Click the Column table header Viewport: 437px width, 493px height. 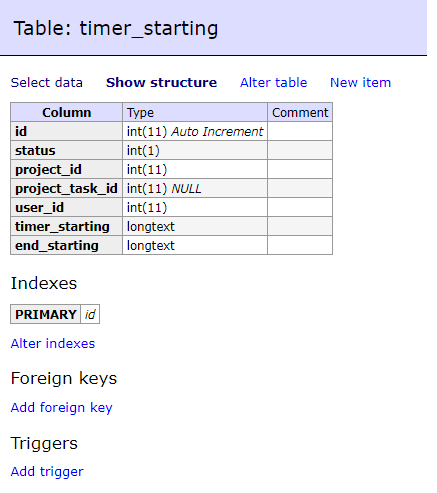pyautogui.click(x=67, y=112)
